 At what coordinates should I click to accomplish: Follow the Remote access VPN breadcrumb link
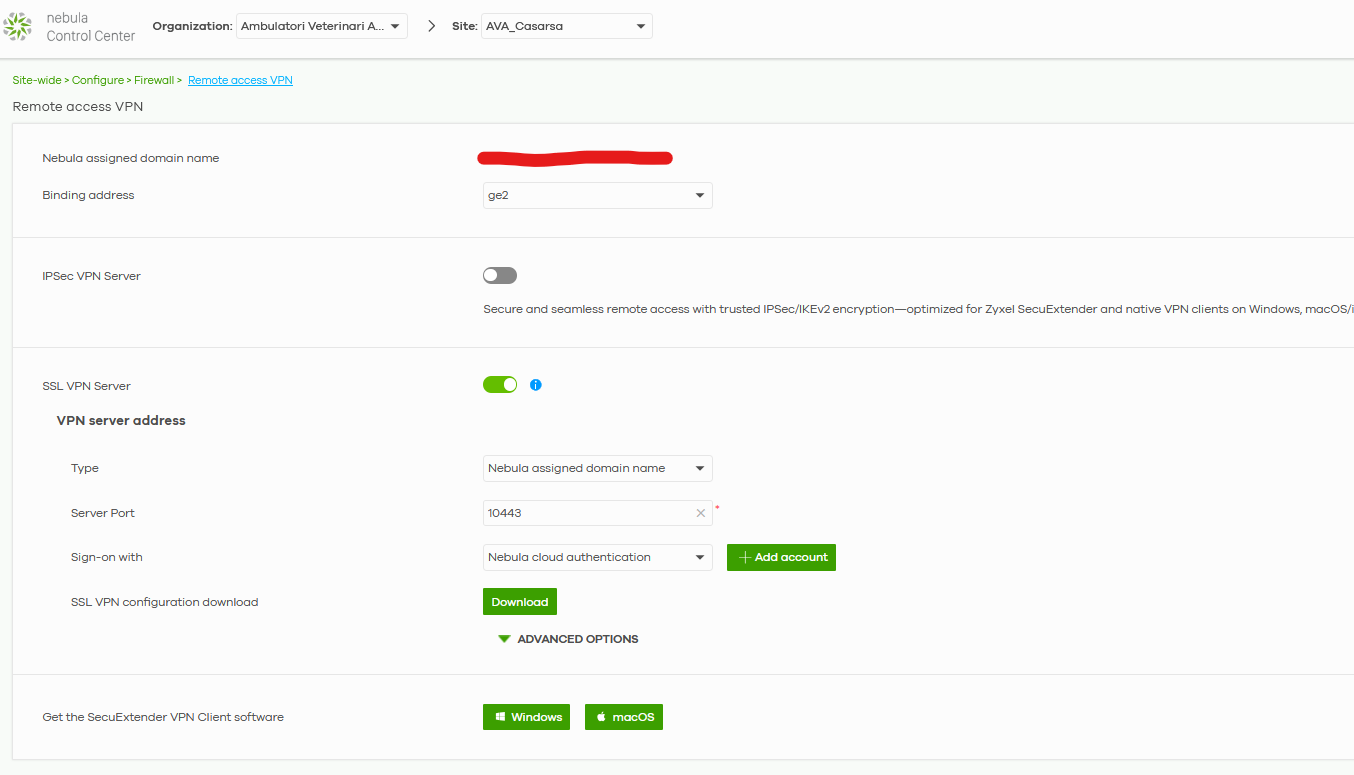click(x=240, y=80)
